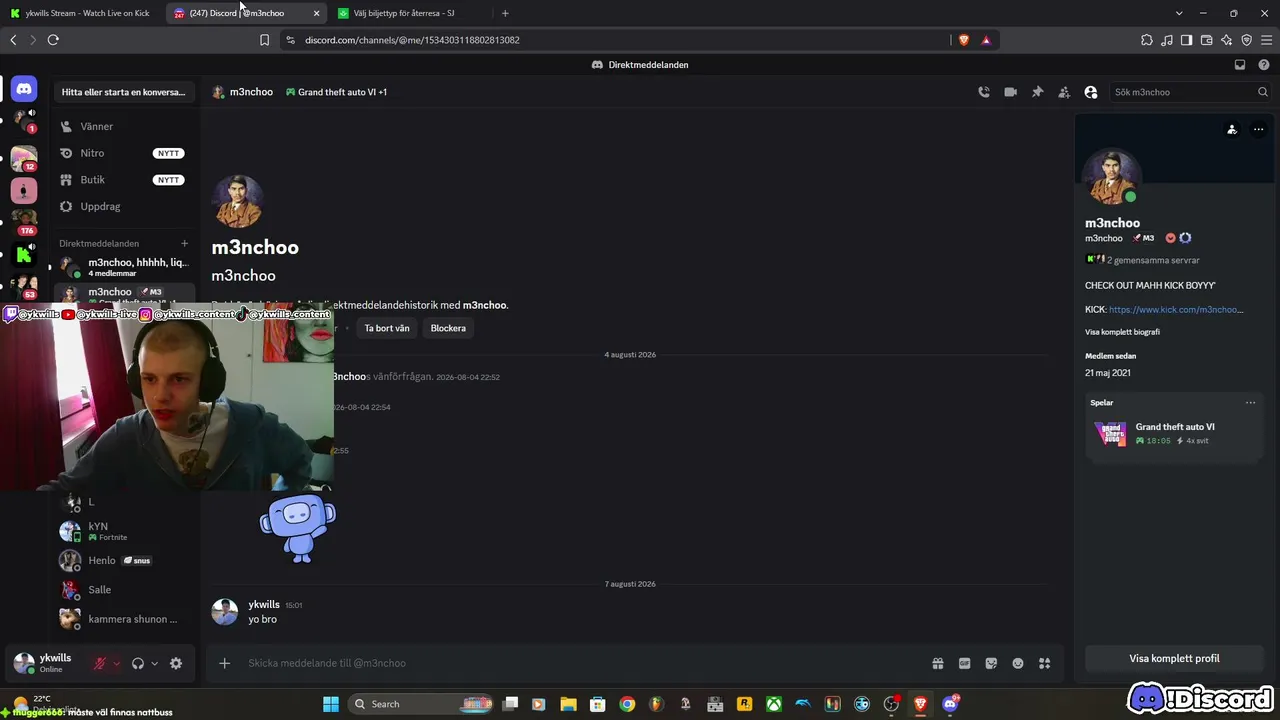Image resolution: width=1280 pixels, height=720 pixels.
Task: Expand microphone input options
Action: click(x=116, y=663)
